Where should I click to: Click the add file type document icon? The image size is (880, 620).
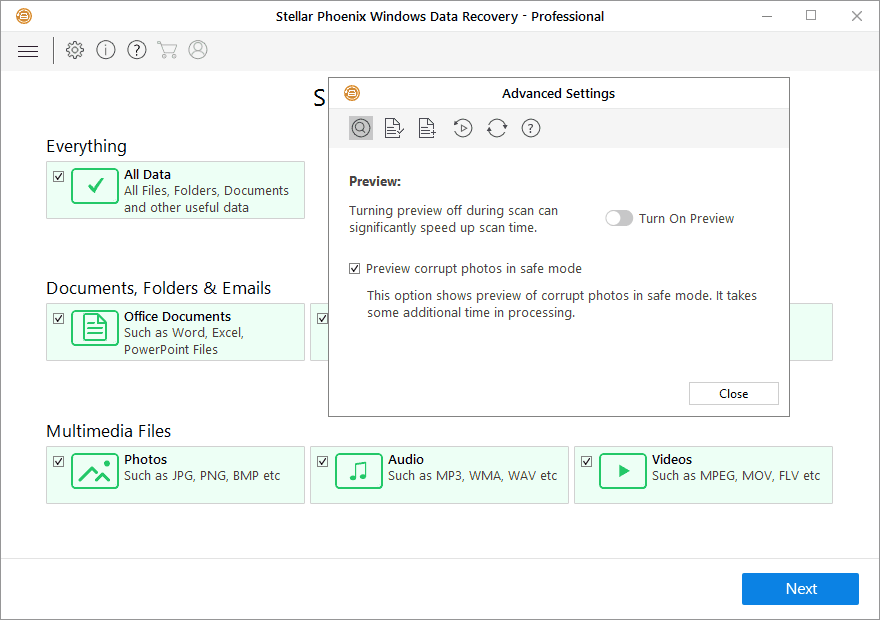pyautogui.click(x=427, y=128)
